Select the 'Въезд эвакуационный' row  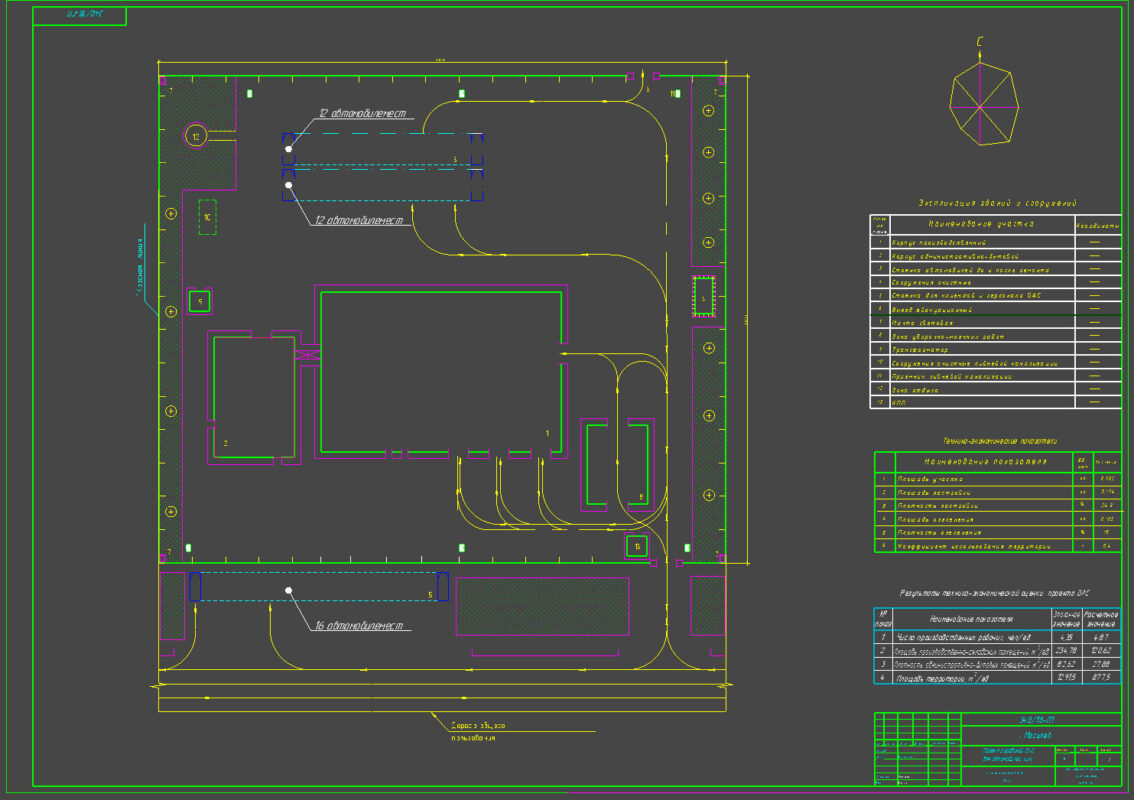click(995, 310)
